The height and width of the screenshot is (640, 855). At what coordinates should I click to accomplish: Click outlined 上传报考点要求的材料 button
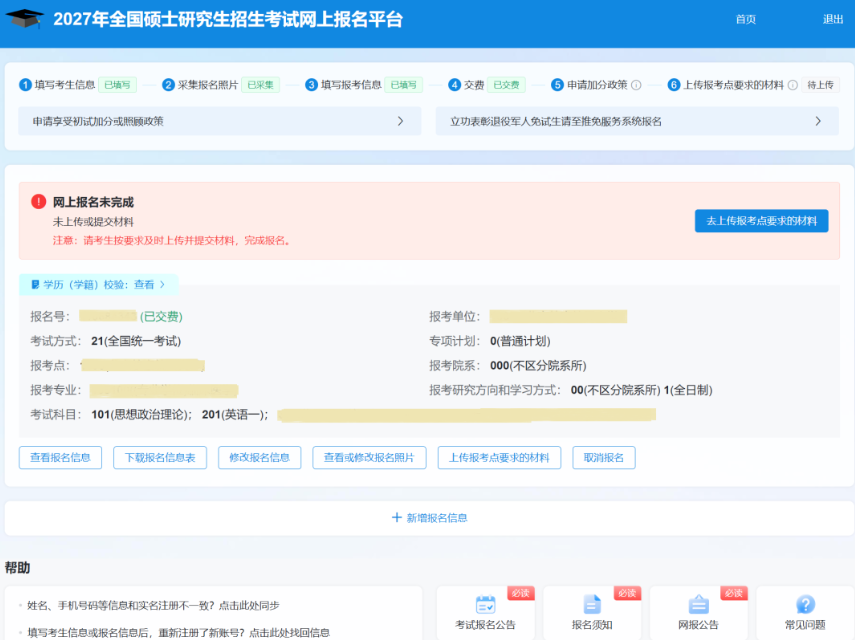point(499,457)
